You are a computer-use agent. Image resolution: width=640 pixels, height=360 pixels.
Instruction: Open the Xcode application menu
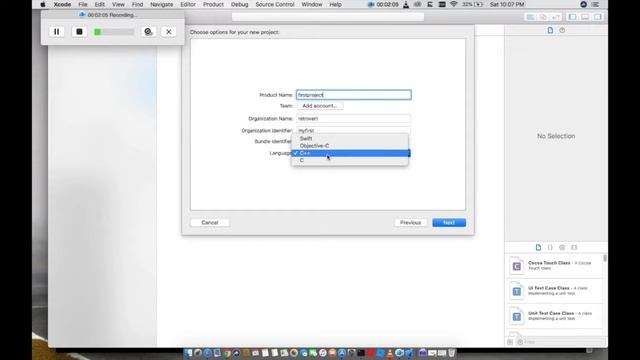[62, 4]
